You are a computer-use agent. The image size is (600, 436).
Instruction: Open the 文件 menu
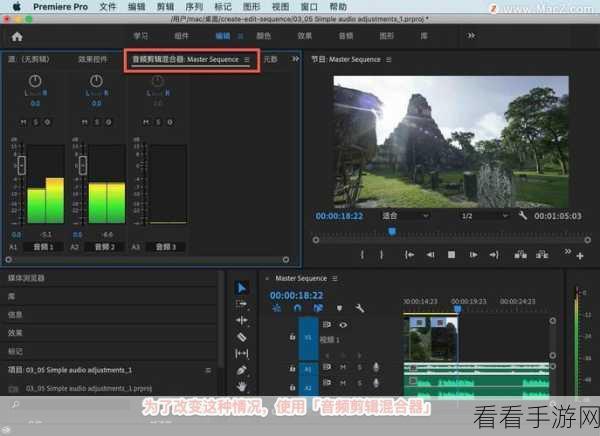tap(108, 7)
